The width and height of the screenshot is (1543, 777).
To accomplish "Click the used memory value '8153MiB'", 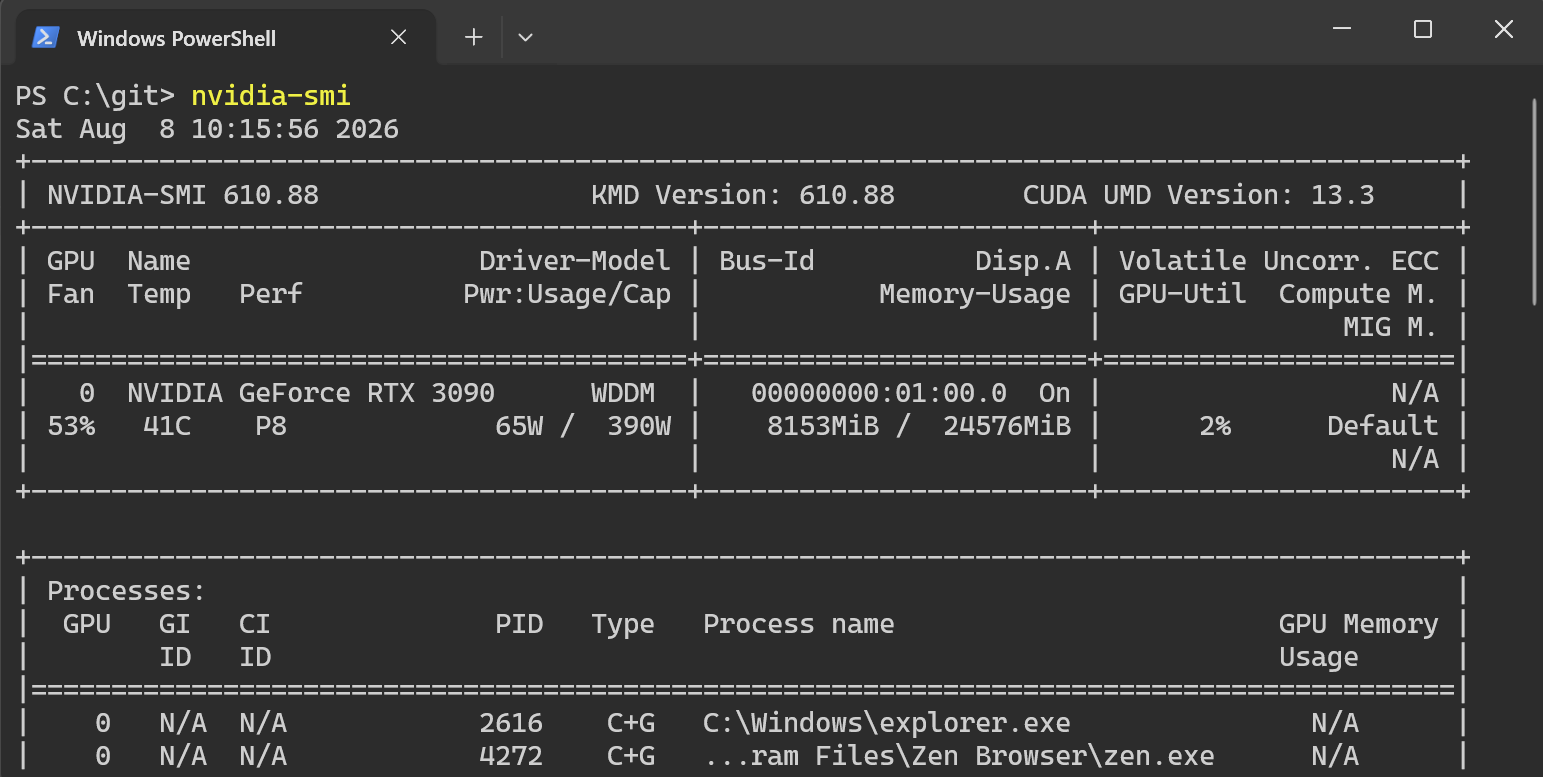I will [x=823, y=426].
